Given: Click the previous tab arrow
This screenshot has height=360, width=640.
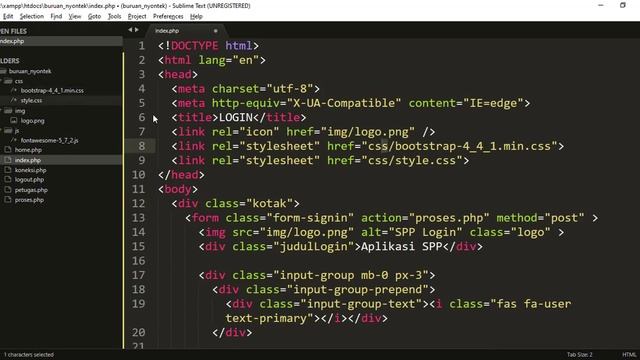Looking at the screenshot, I should click(130, 30).
